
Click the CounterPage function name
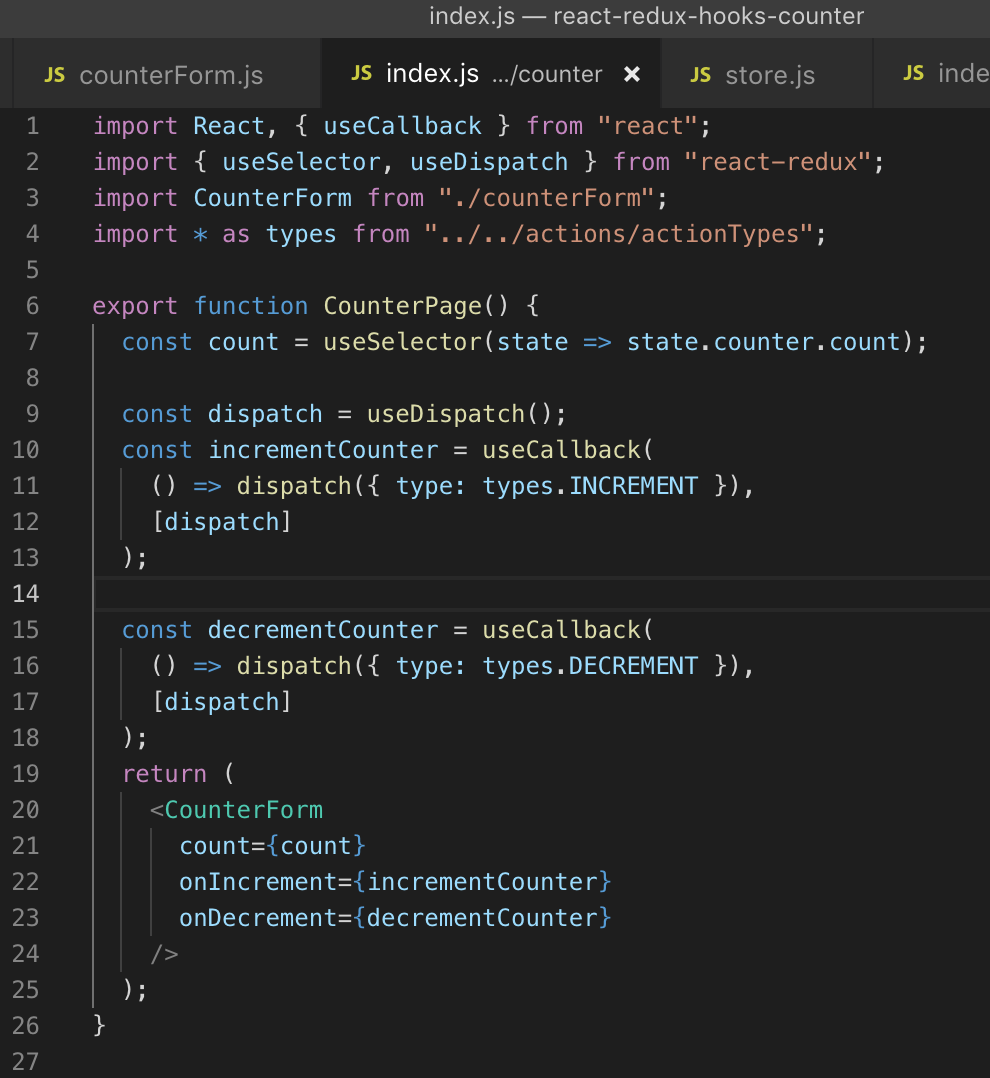click(402, 306)
